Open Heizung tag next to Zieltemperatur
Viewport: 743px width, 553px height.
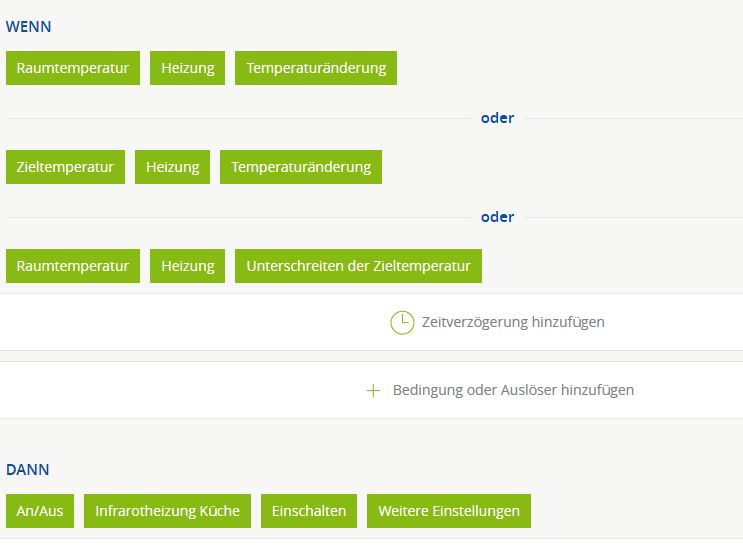172,167
